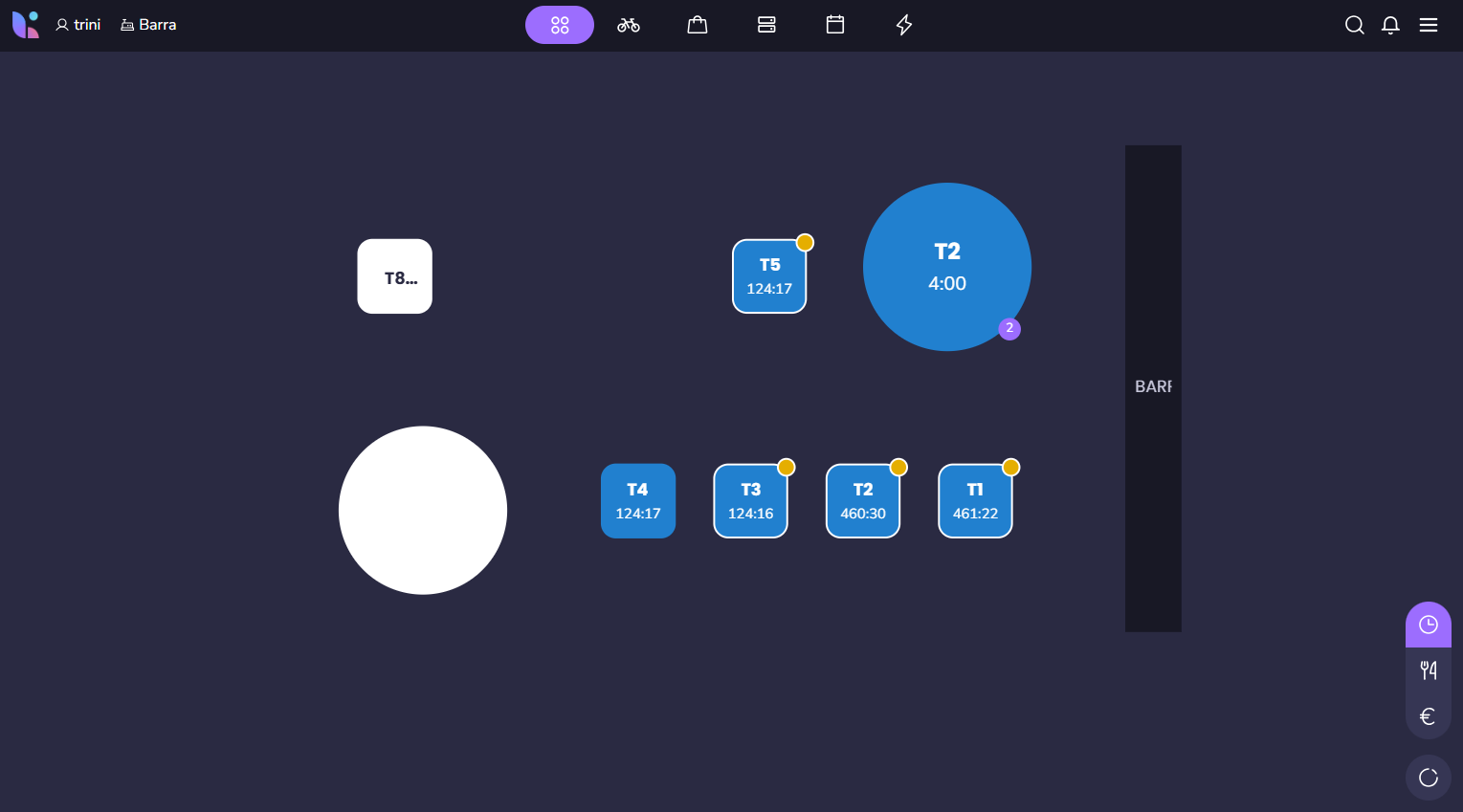Viewport: 1463px width, 812px height.
Task: Open the notifications bell
Action: (x=1391, y=25)
